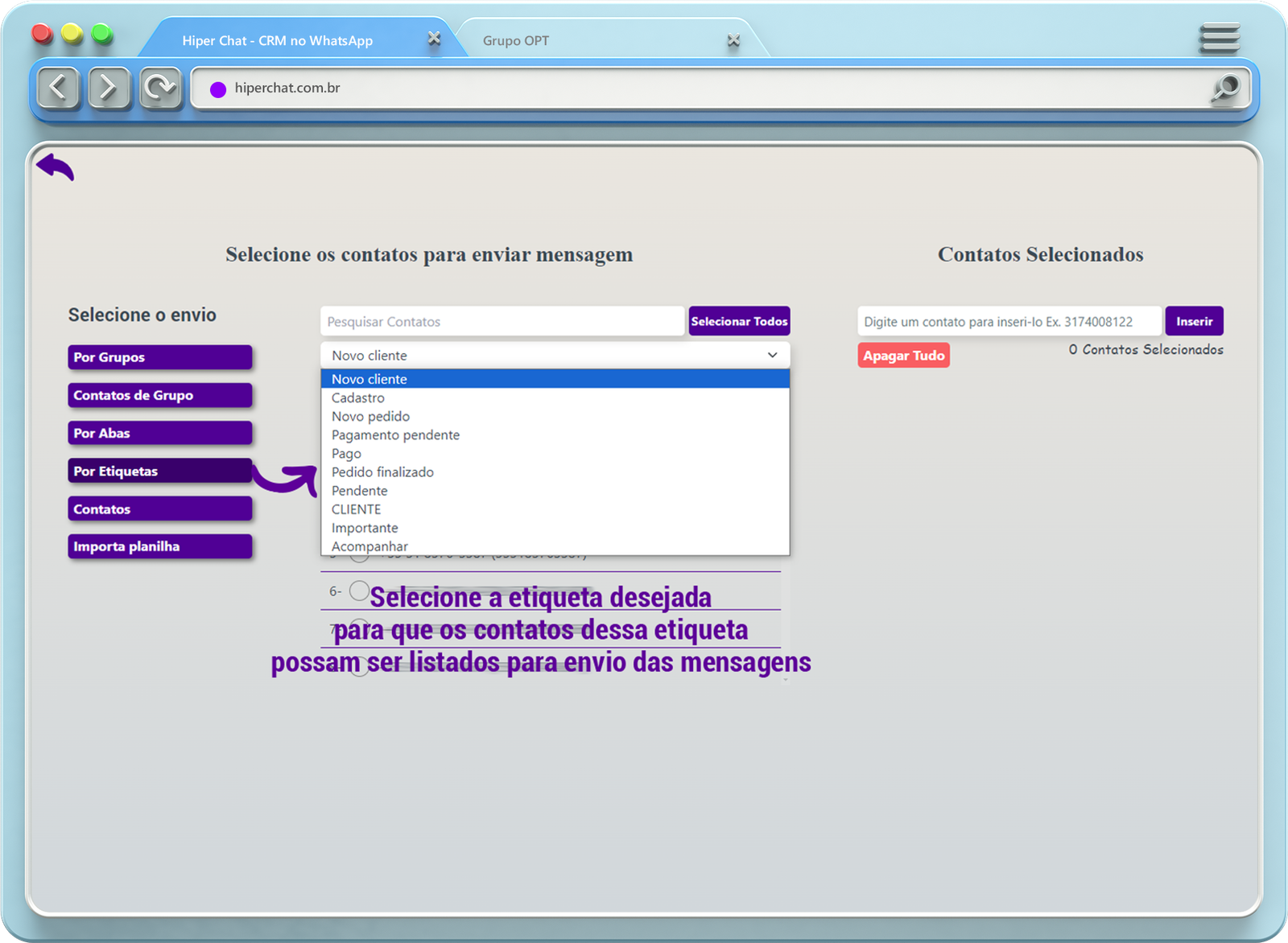Click the Por Etiquetas button
Viewport: 1288px width, 943px height.
(x=159, y=471)
